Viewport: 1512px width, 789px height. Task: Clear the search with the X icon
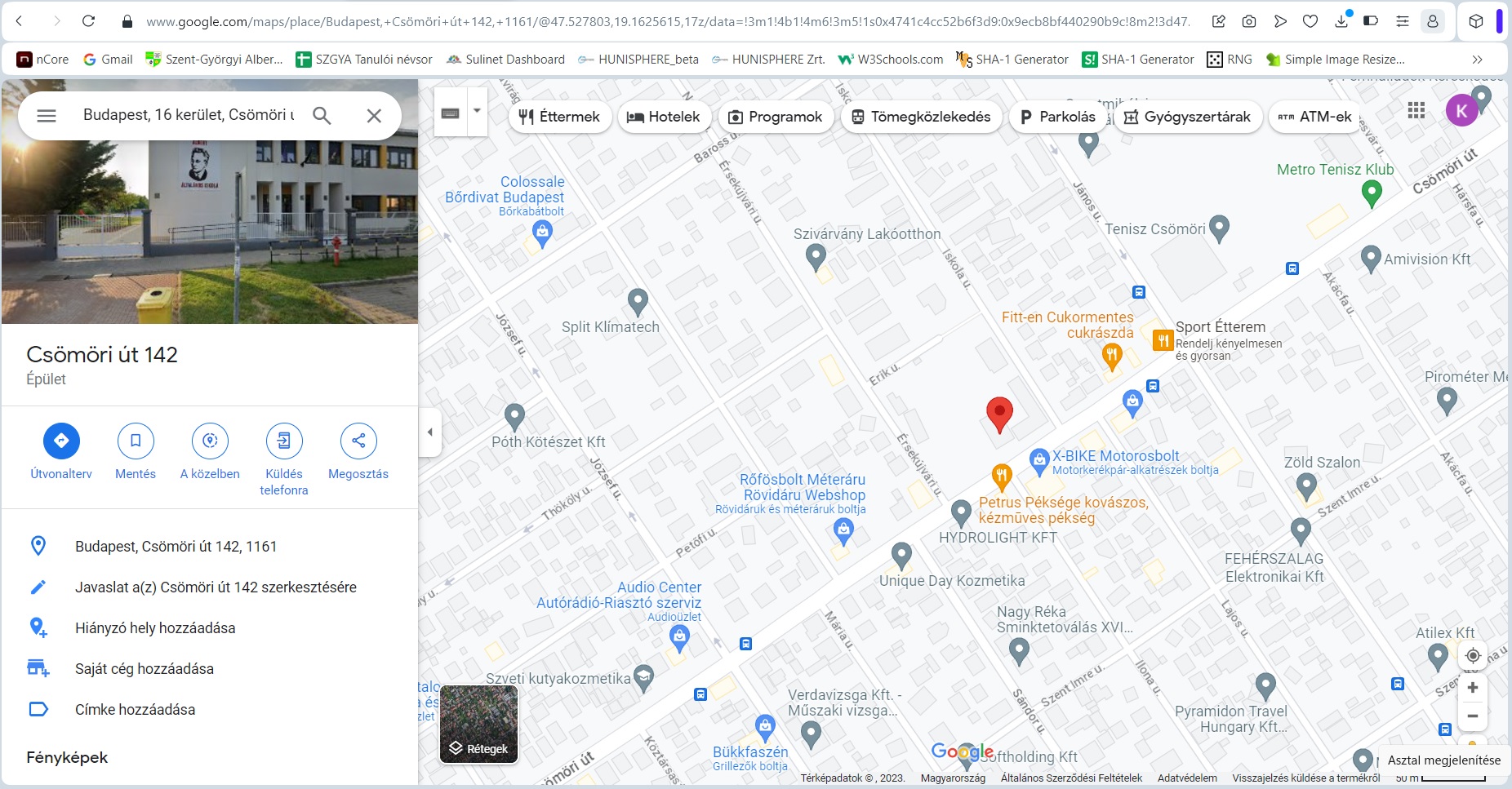pyautogui.click(x=374, y=116)
